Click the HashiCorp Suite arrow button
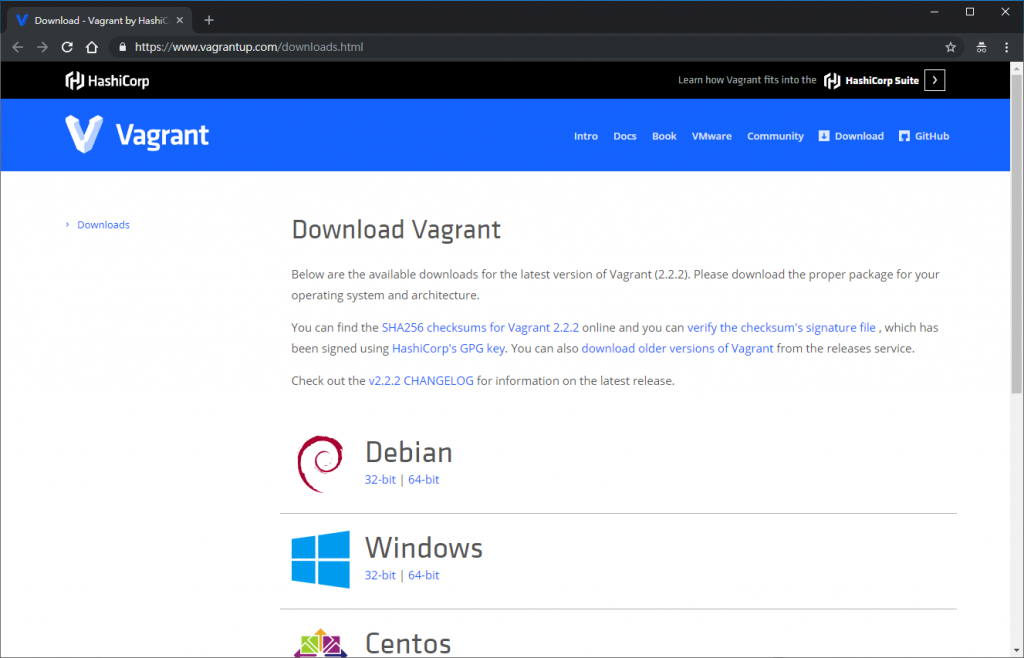The image size is (1024, 658). (935, 80)
